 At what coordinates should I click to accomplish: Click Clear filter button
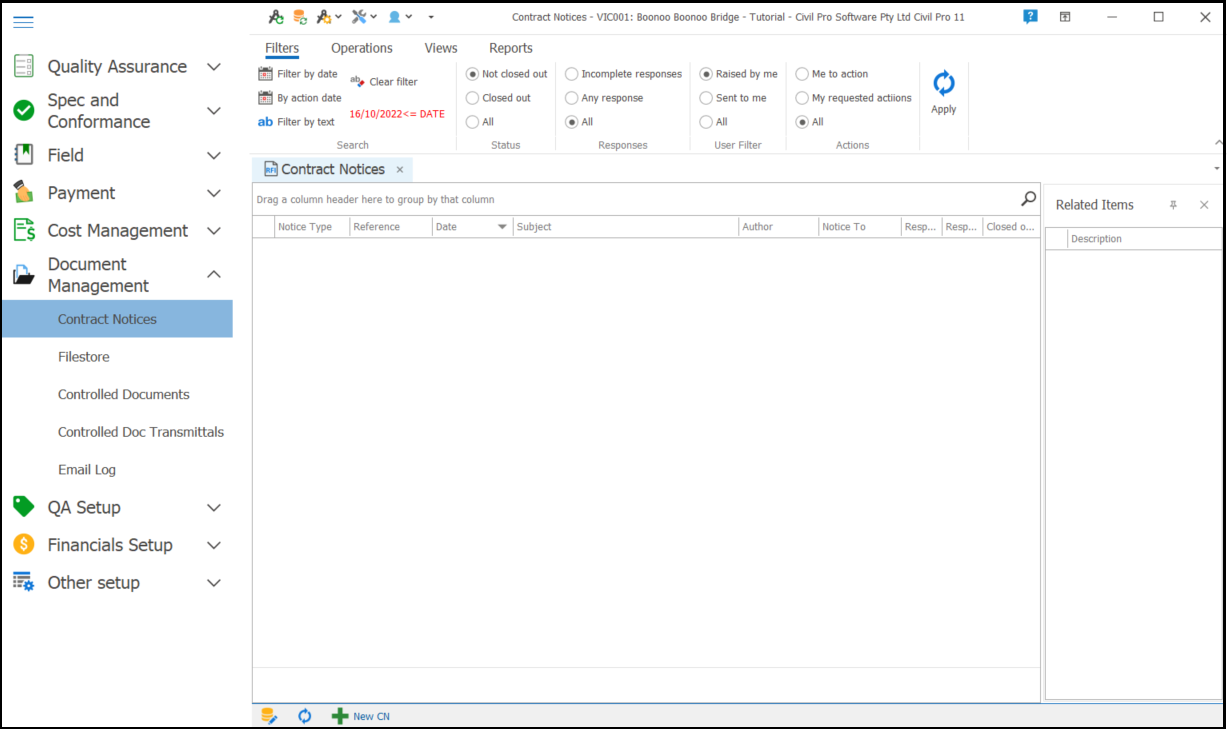[384, 82]
